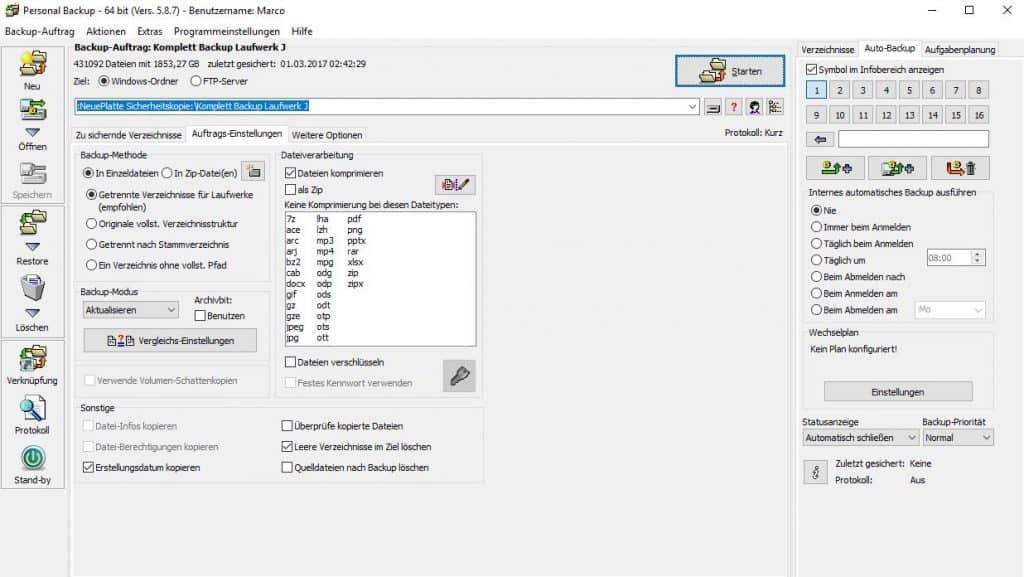Open the Programmeinstellungen menu
Viewport: 1024px width, 577px height.
(226, 32)
